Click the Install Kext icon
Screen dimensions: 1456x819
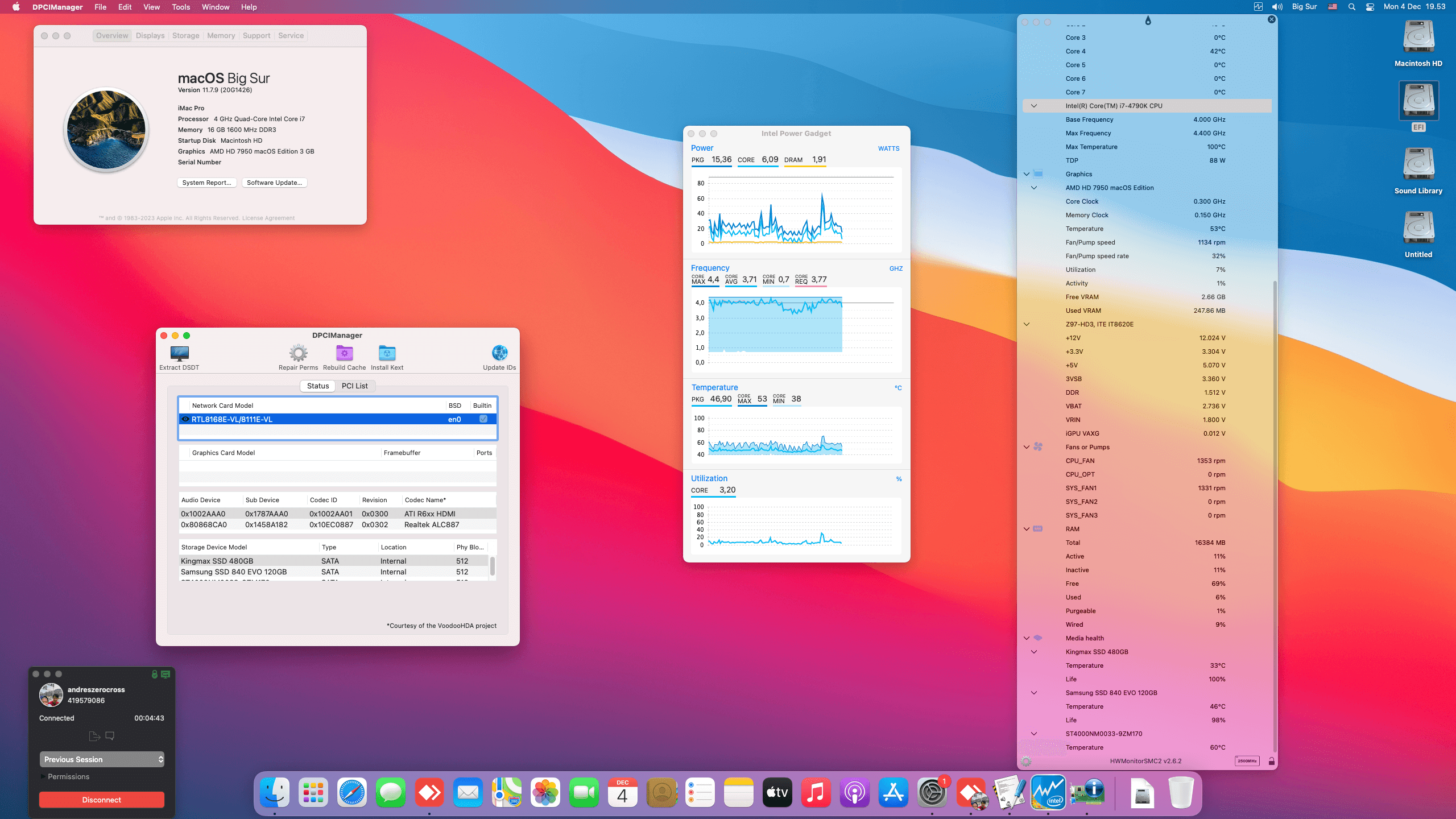point(387,353)
